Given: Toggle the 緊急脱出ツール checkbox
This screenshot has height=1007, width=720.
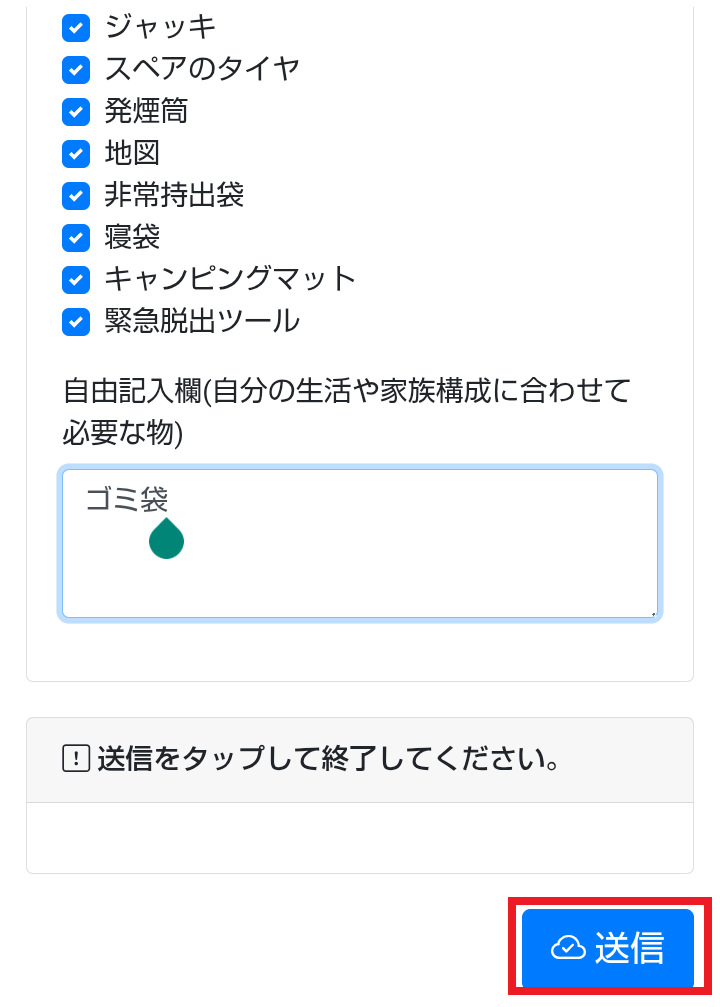Looking at the screenshot, I should click(76, 322).
